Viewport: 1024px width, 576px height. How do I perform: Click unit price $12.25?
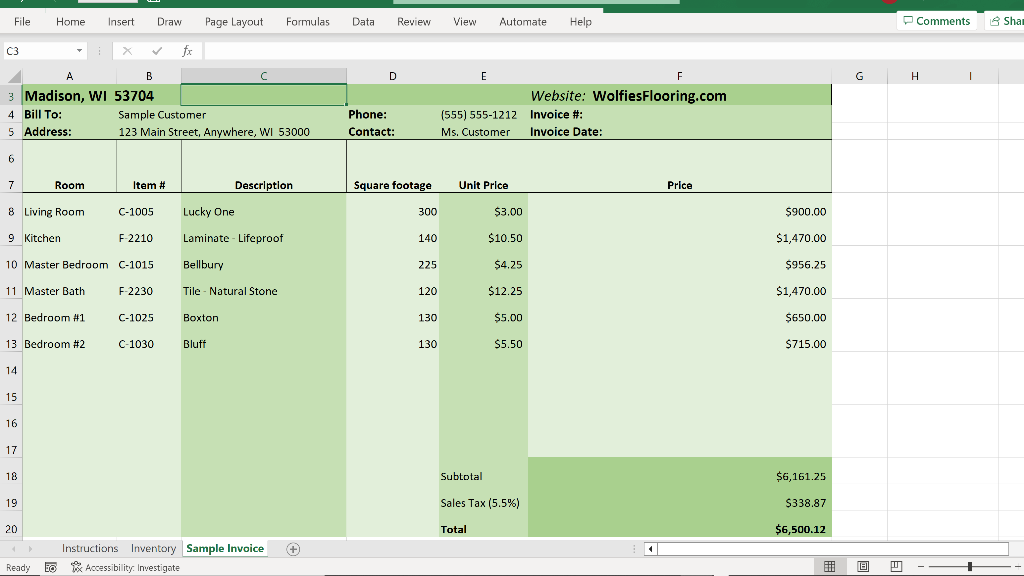pyautogui.click(x=505, y=291)
